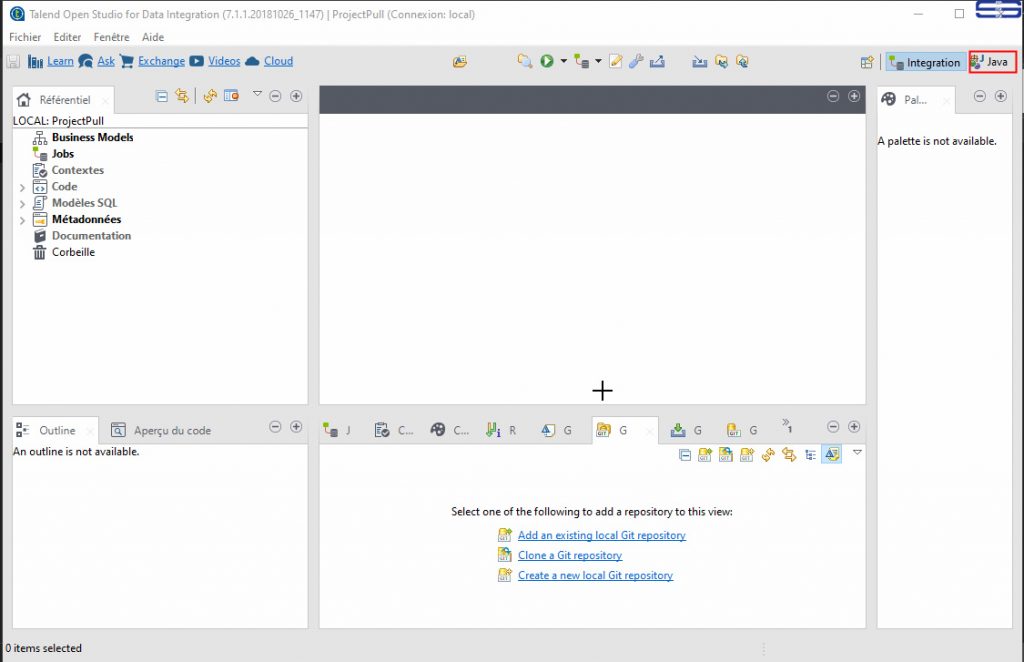This screenshot has width=1024, height=662.
Task: Click the job designer icon in main toolbar
Action: pos(581,61)
